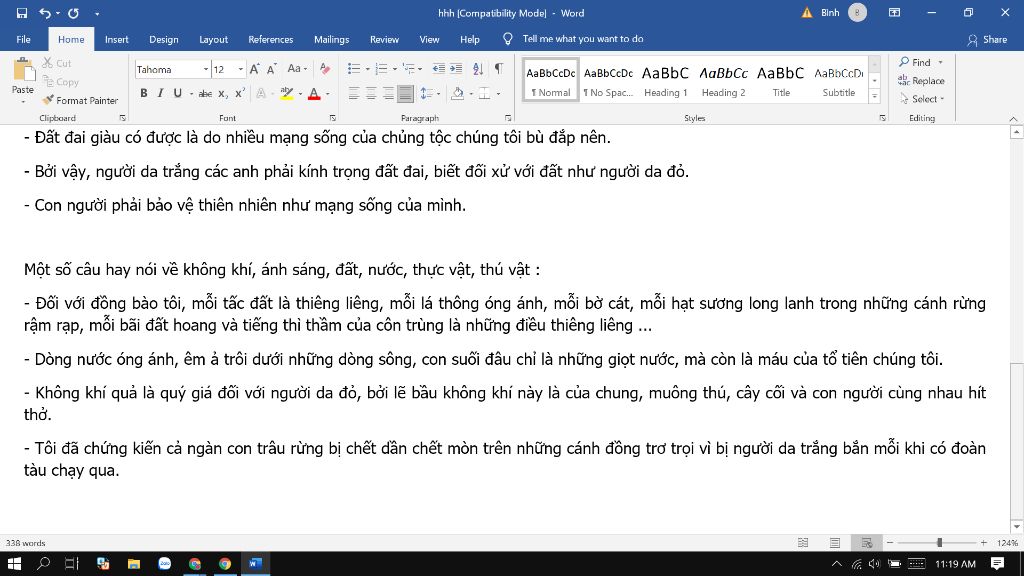Toggle underline formatting
The image size is (1024, 576).
177,94
